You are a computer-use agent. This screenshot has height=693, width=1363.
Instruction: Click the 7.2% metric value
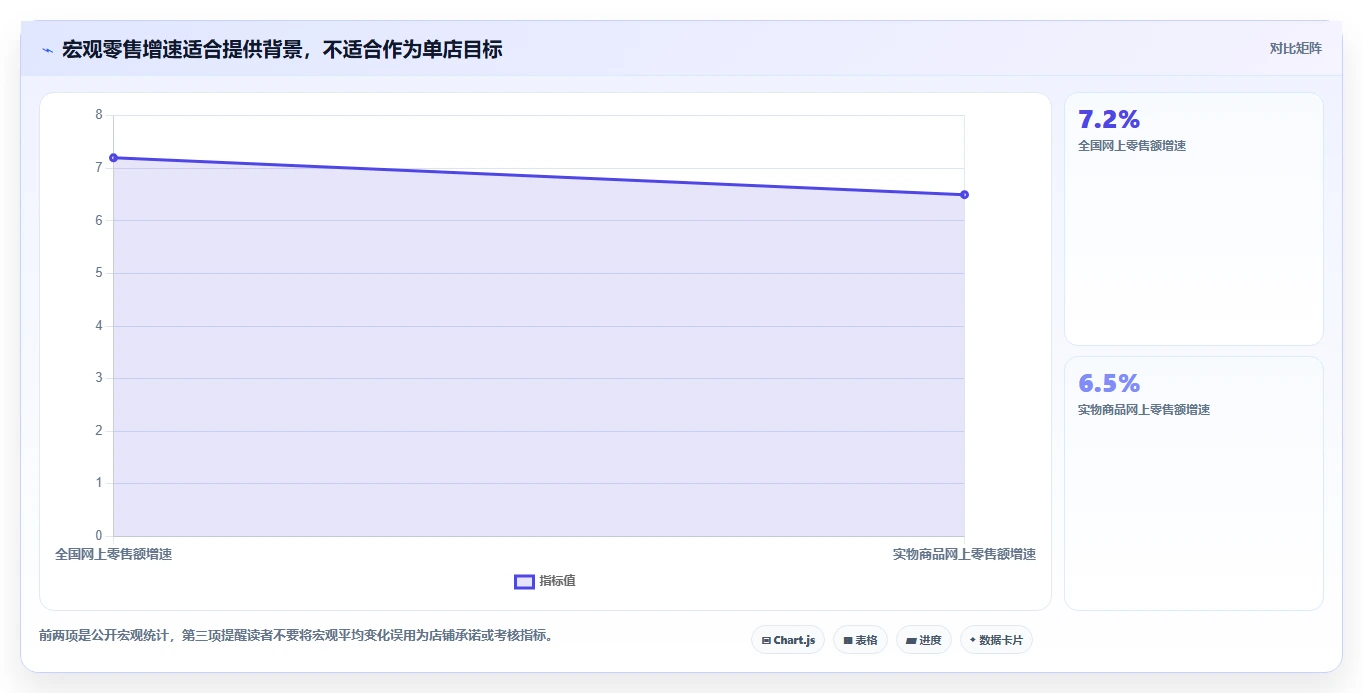[x=1109, y=120]
